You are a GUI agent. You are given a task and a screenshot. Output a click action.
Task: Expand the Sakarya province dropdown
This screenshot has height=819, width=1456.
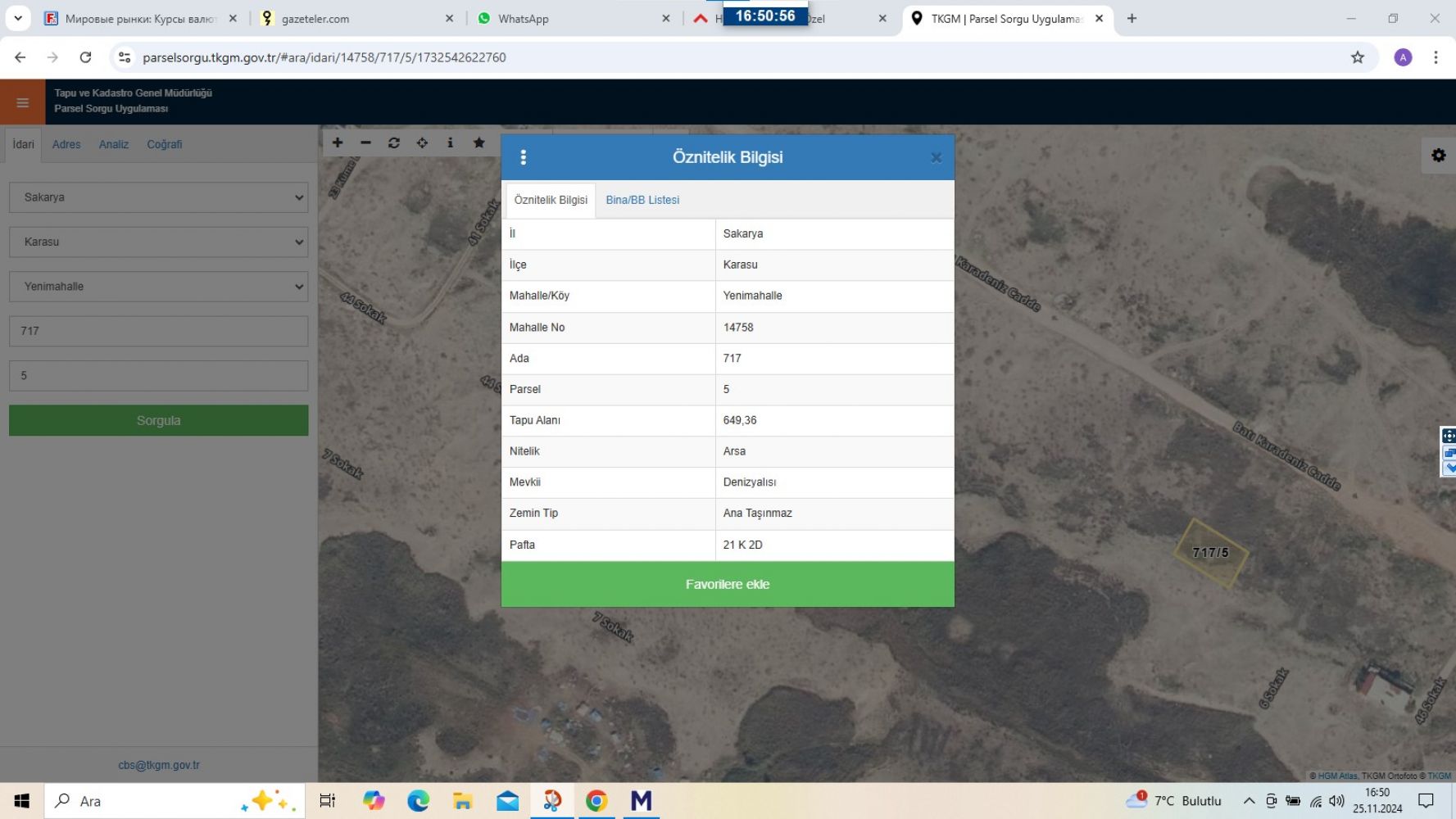click(x=159, y=197)
